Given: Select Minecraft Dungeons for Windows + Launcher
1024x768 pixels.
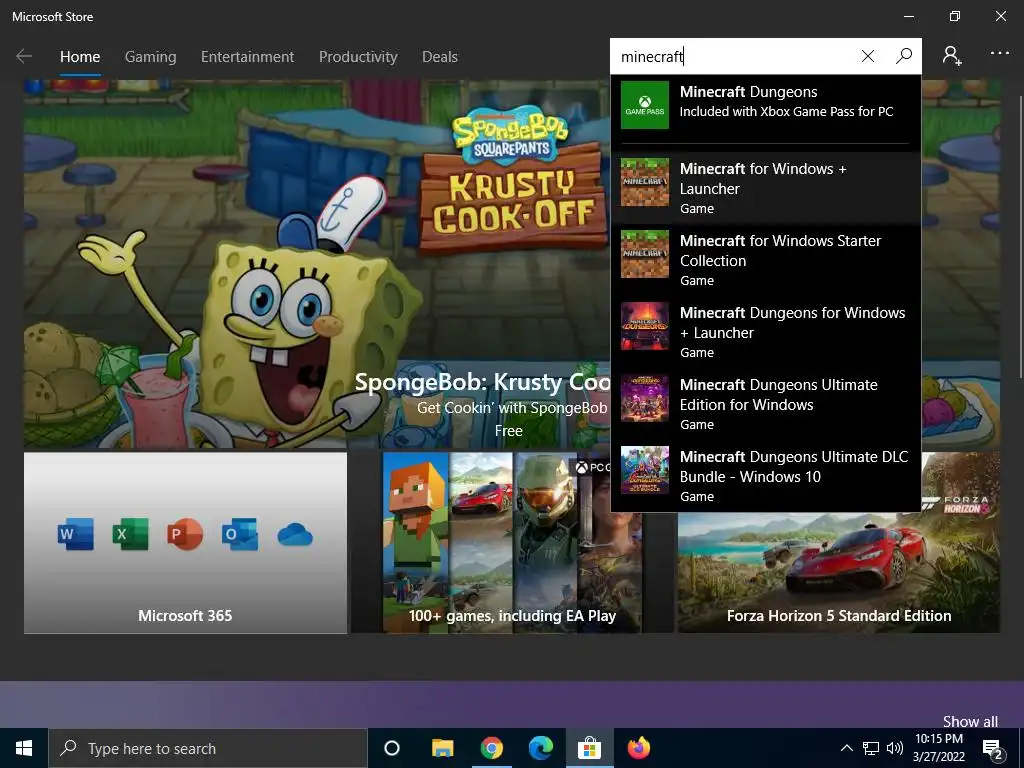Looking at the screenshot, I should pos(766,332).
